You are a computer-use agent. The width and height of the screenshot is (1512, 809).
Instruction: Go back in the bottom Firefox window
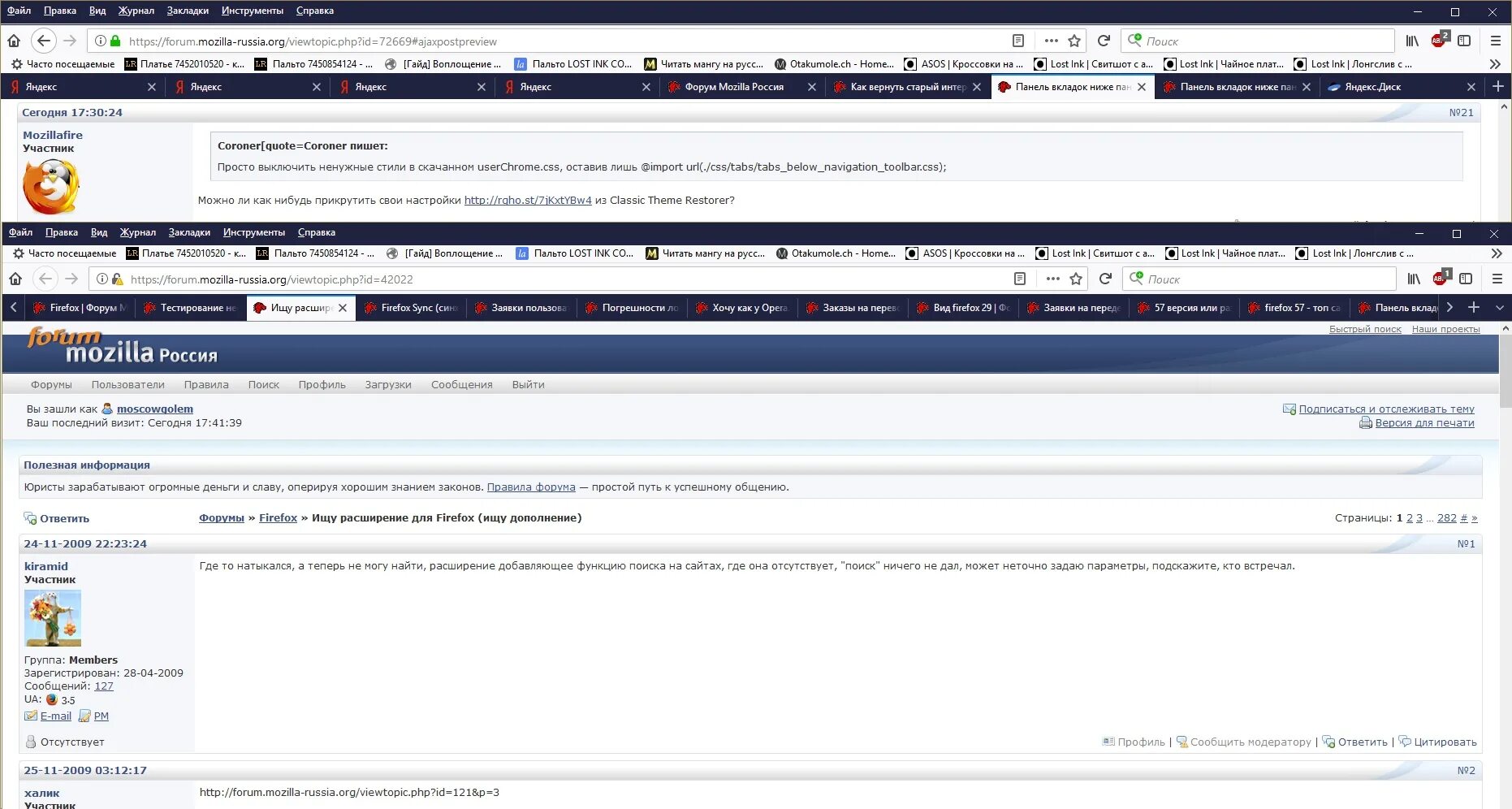(x=45, y=279)
